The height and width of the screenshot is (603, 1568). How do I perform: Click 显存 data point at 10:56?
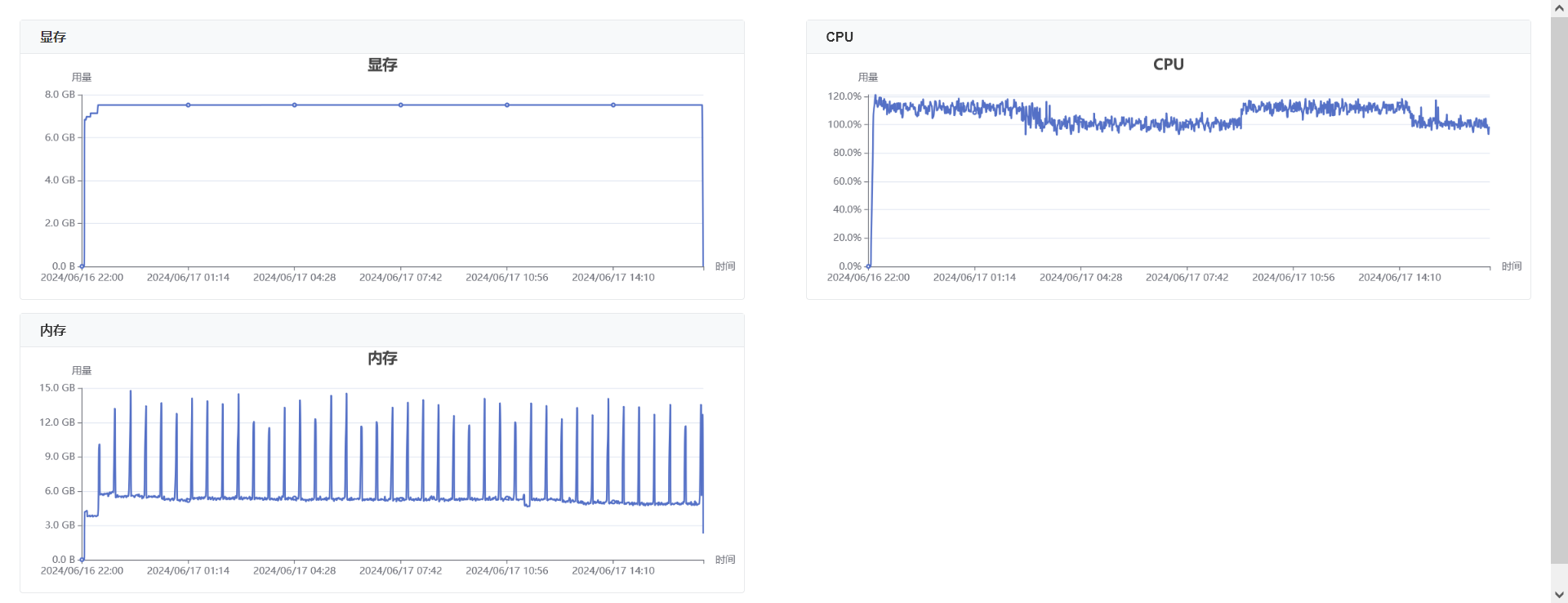[507, 105]
